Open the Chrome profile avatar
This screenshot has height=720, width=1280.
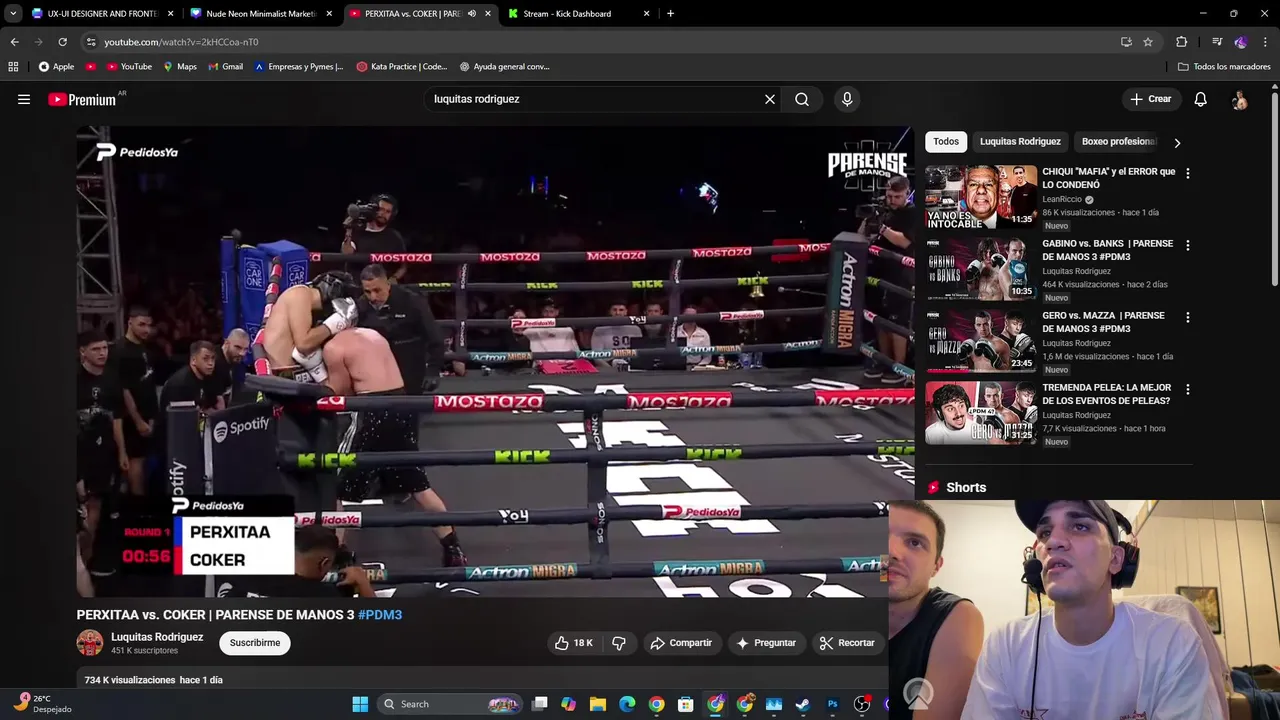point(1241,42)
